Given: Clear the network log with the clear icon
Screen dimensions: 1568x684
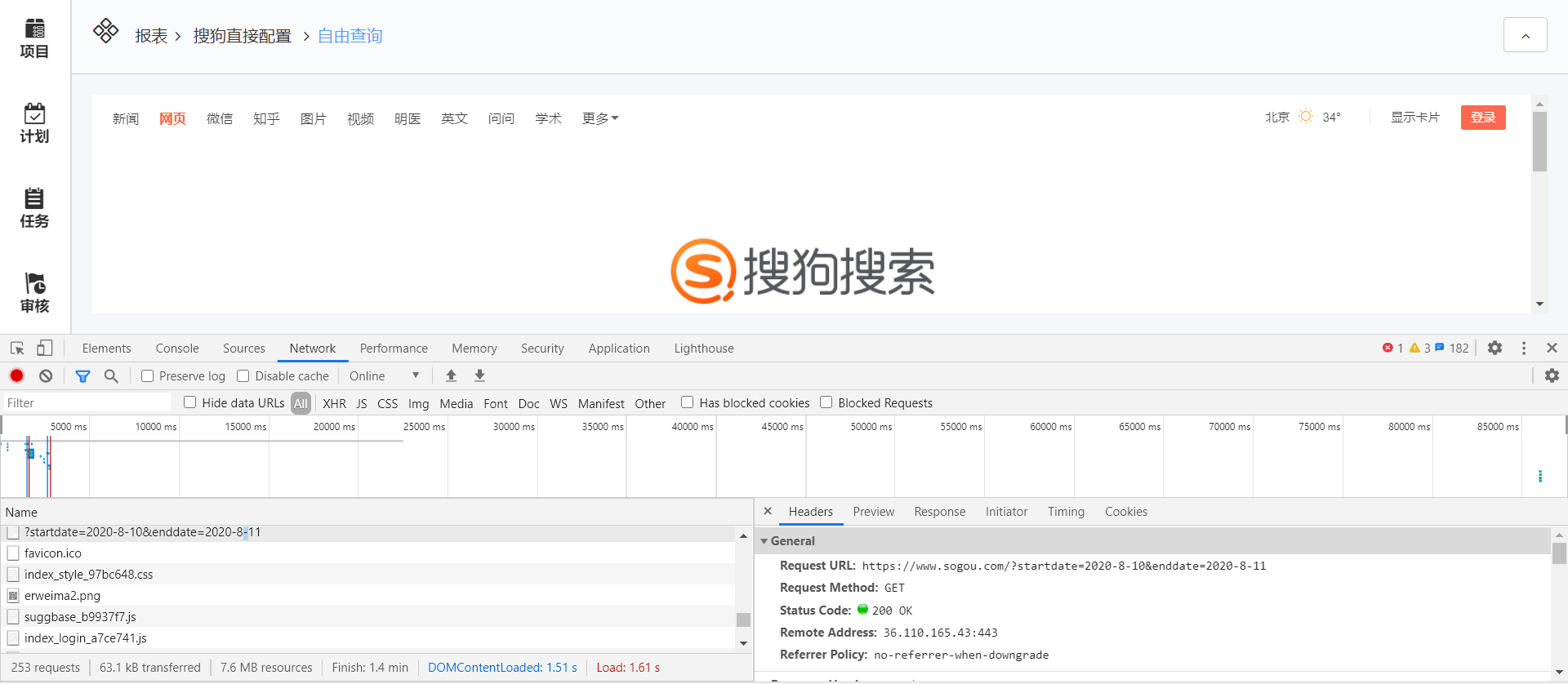Looking at the screenshot, I should [46, 376].
